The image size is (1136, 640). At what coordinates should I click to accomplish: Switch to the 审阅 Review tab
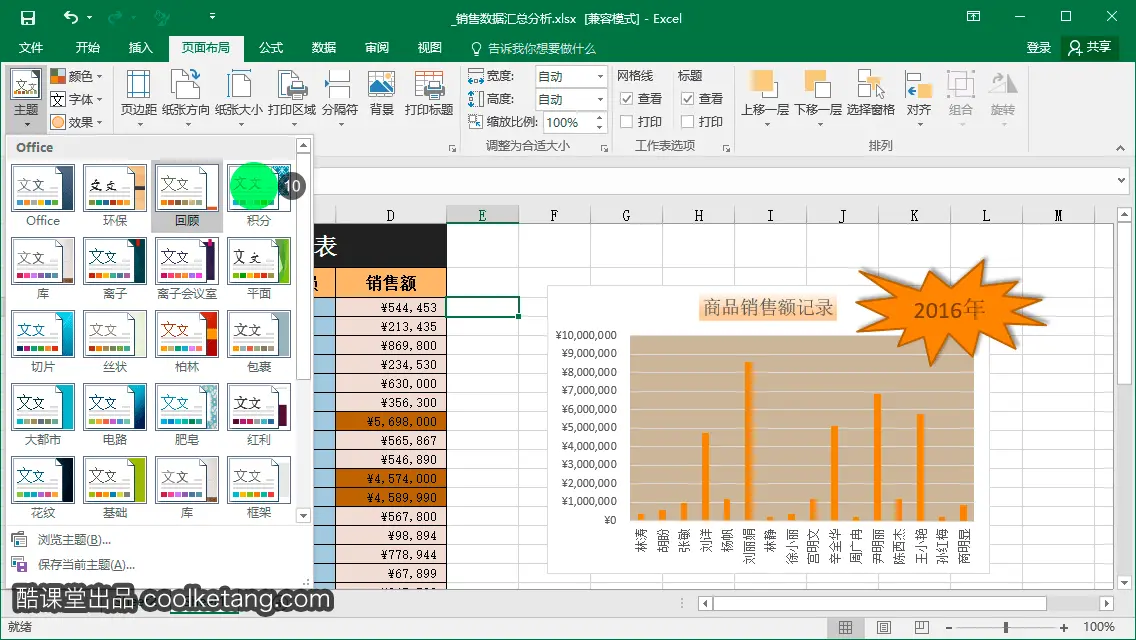(377, 48)
